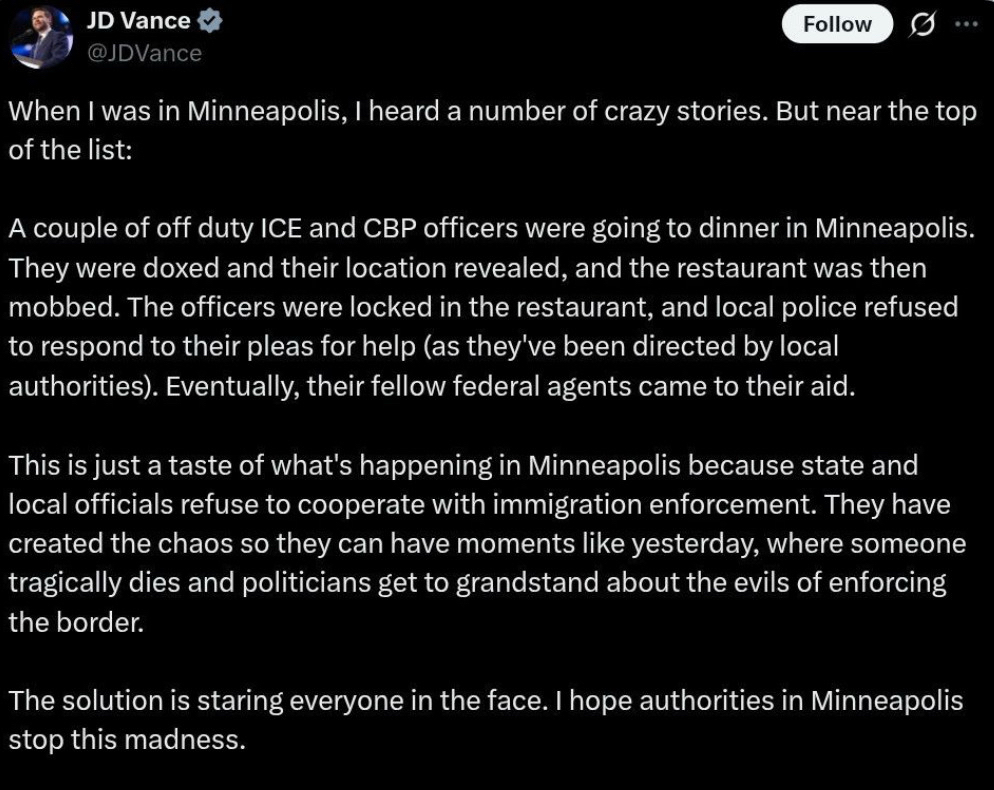The width and height of the screenshot is (994, 790).
Task: Click the line starting 'They were doxed'
Action: (467, 268)
